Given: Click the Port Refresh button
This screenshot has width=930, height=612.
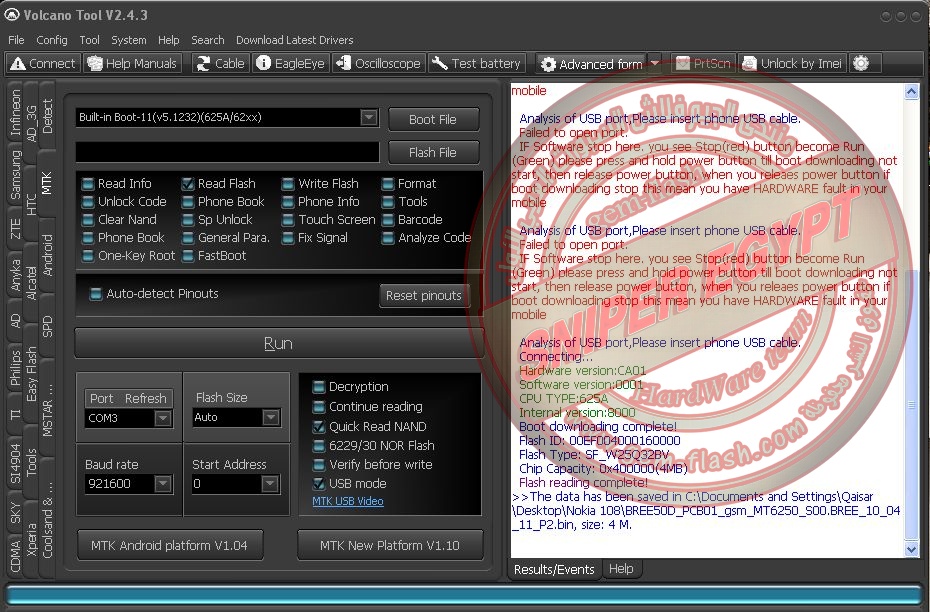Looking at the screenshot, I should click(x=128, y=399).
